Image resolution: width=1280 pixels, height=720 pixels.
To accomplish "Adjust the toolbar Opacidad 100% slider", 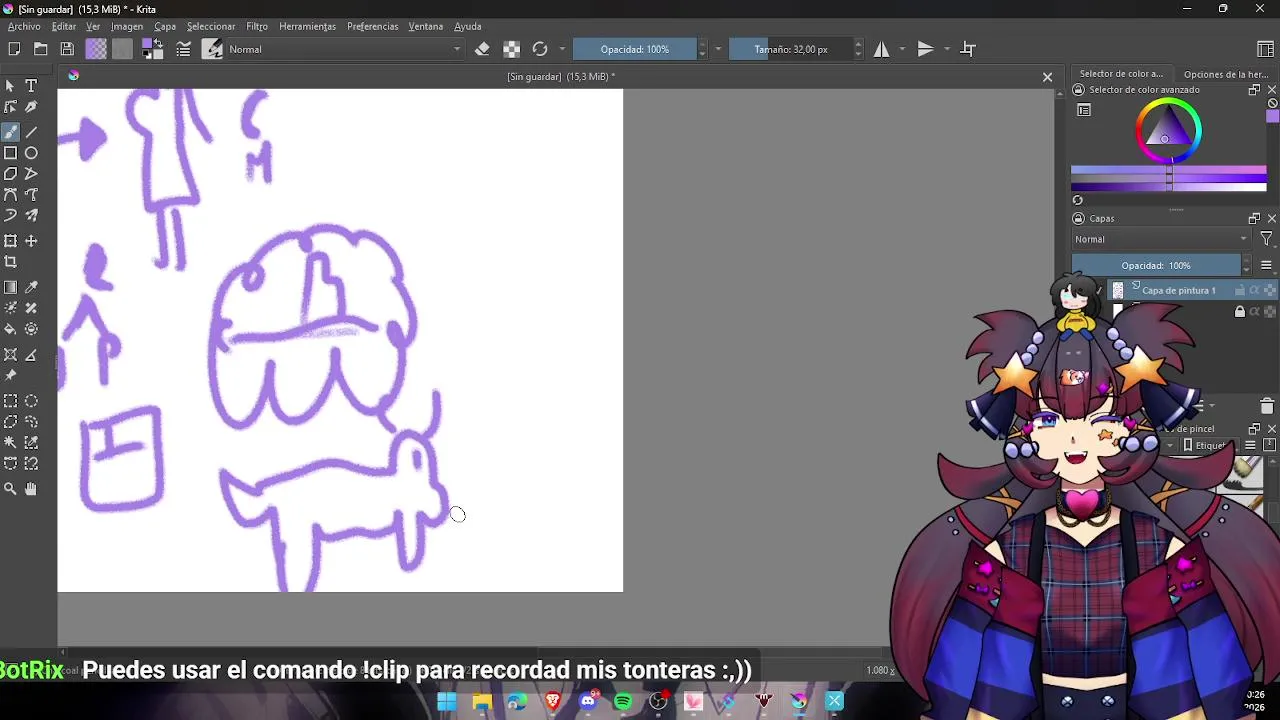I will pos(634,49).
